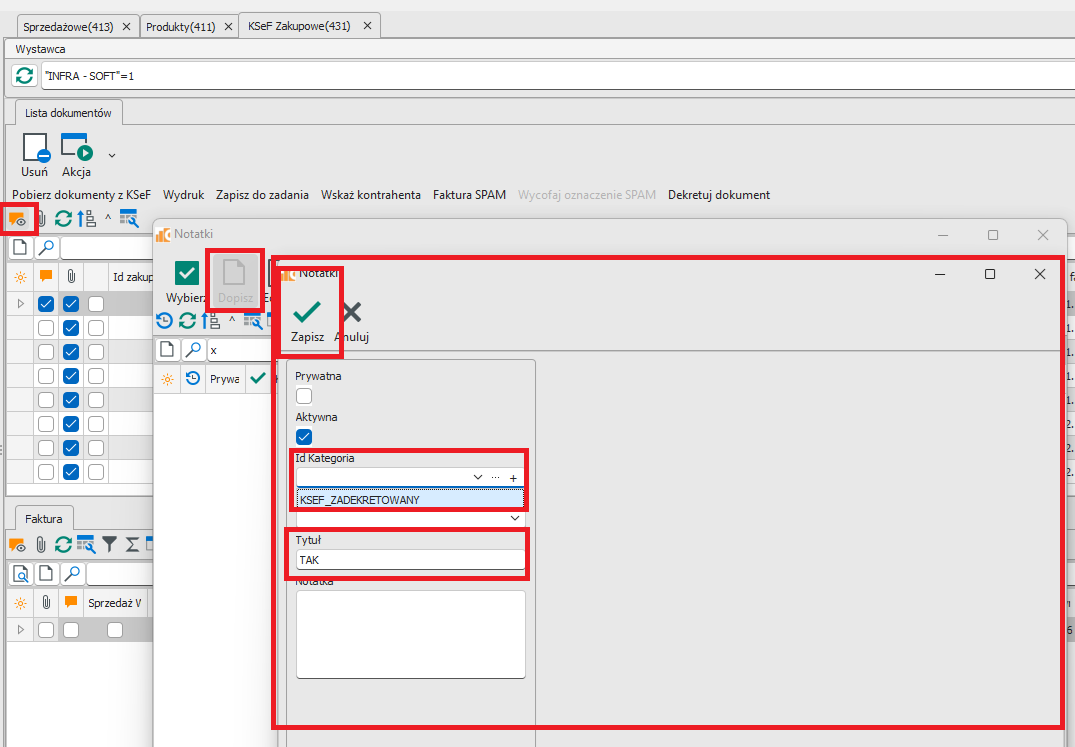Image resolution: width=1075 pixels, height=747 pixels.
Task: Enable the Prywatna checkbox
Action: 304,396
